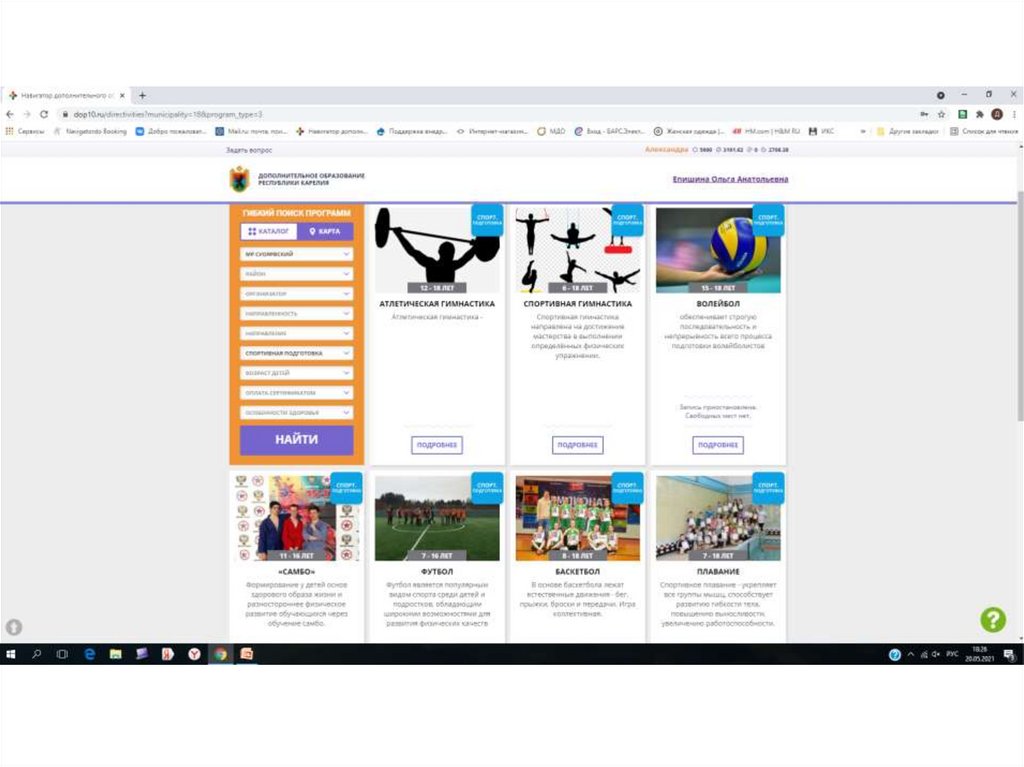
Task: Open the Другие закладки folder
Action: (908, 131)
